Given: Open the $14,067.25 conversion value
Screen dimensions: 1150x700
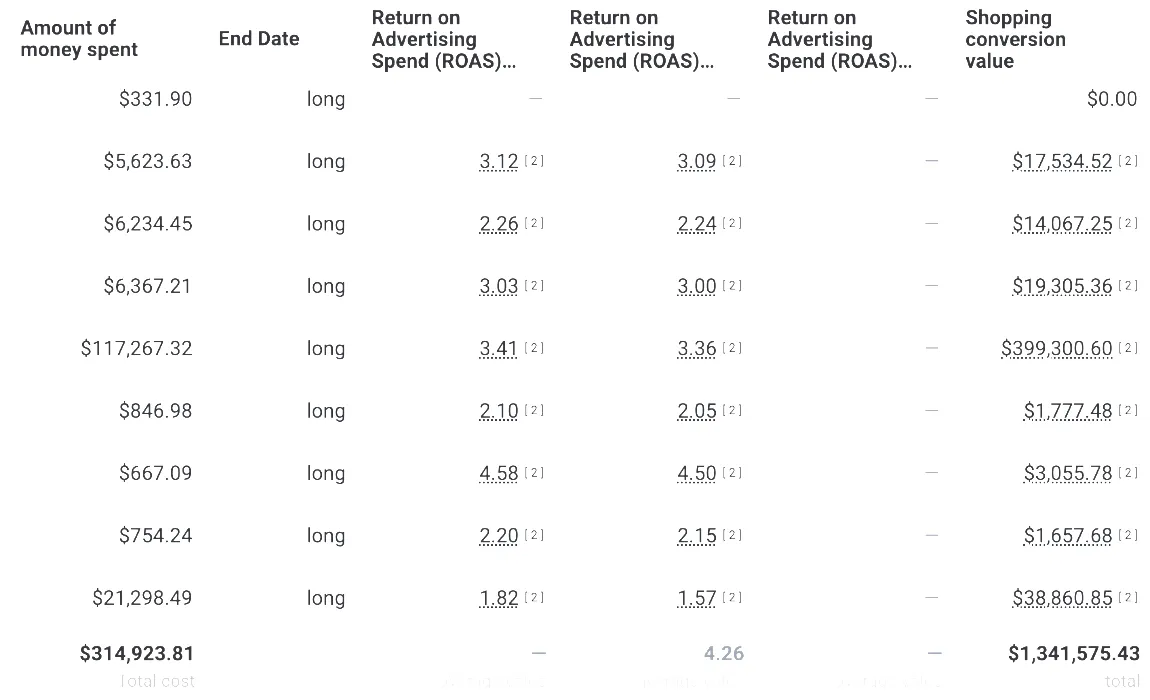Looking at the screenshot, I should [1062, 224].
